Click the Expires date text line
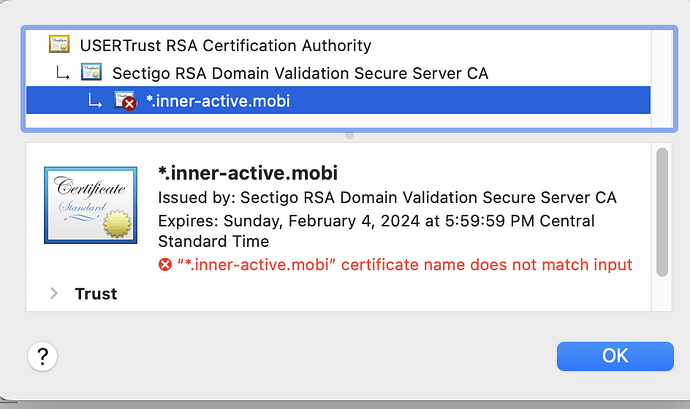The image size is (690, 409). [376, 220]
